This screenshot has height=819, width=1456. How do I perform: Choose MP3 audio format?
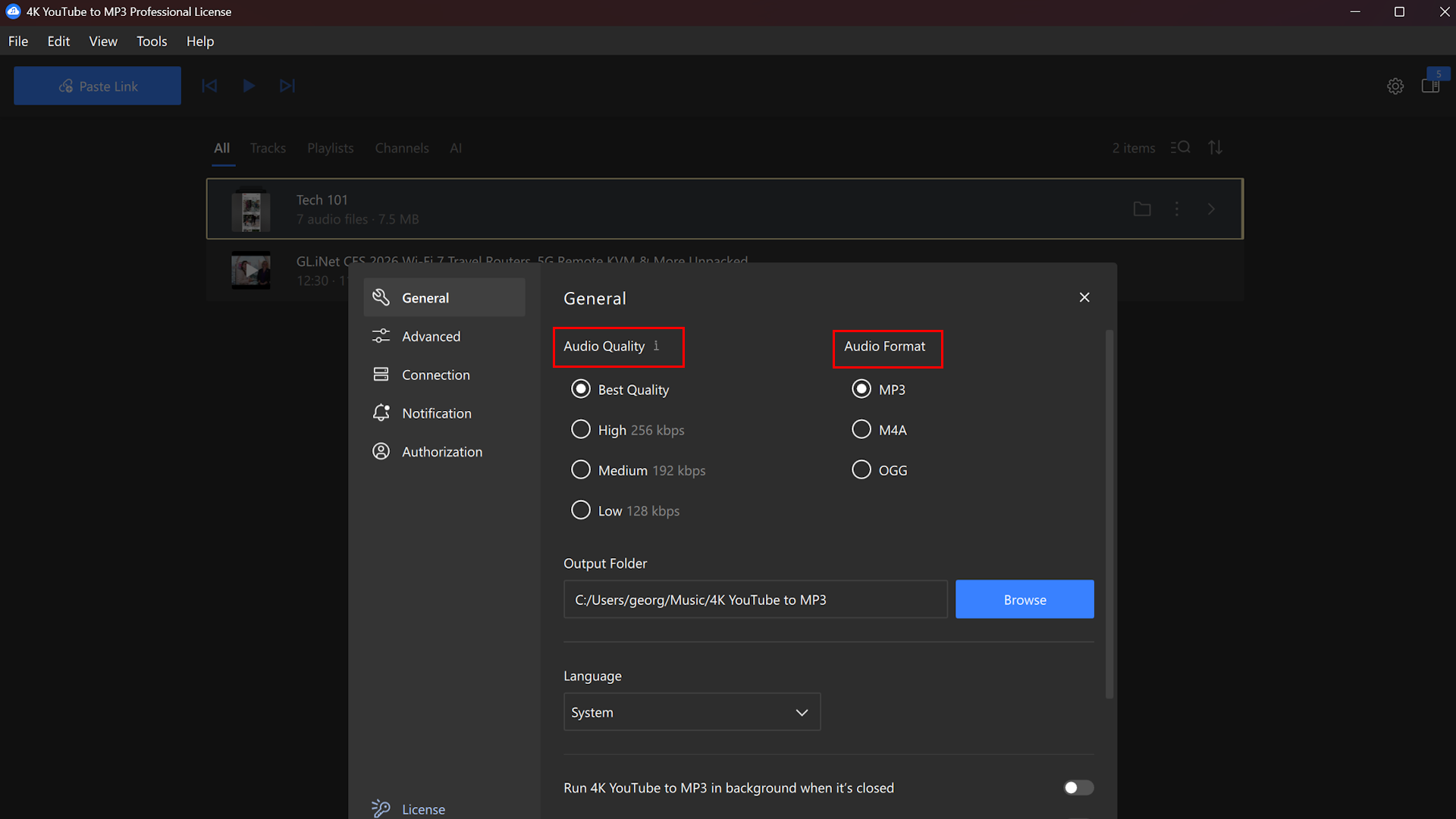pyautogui.click(x=878, y=389)
